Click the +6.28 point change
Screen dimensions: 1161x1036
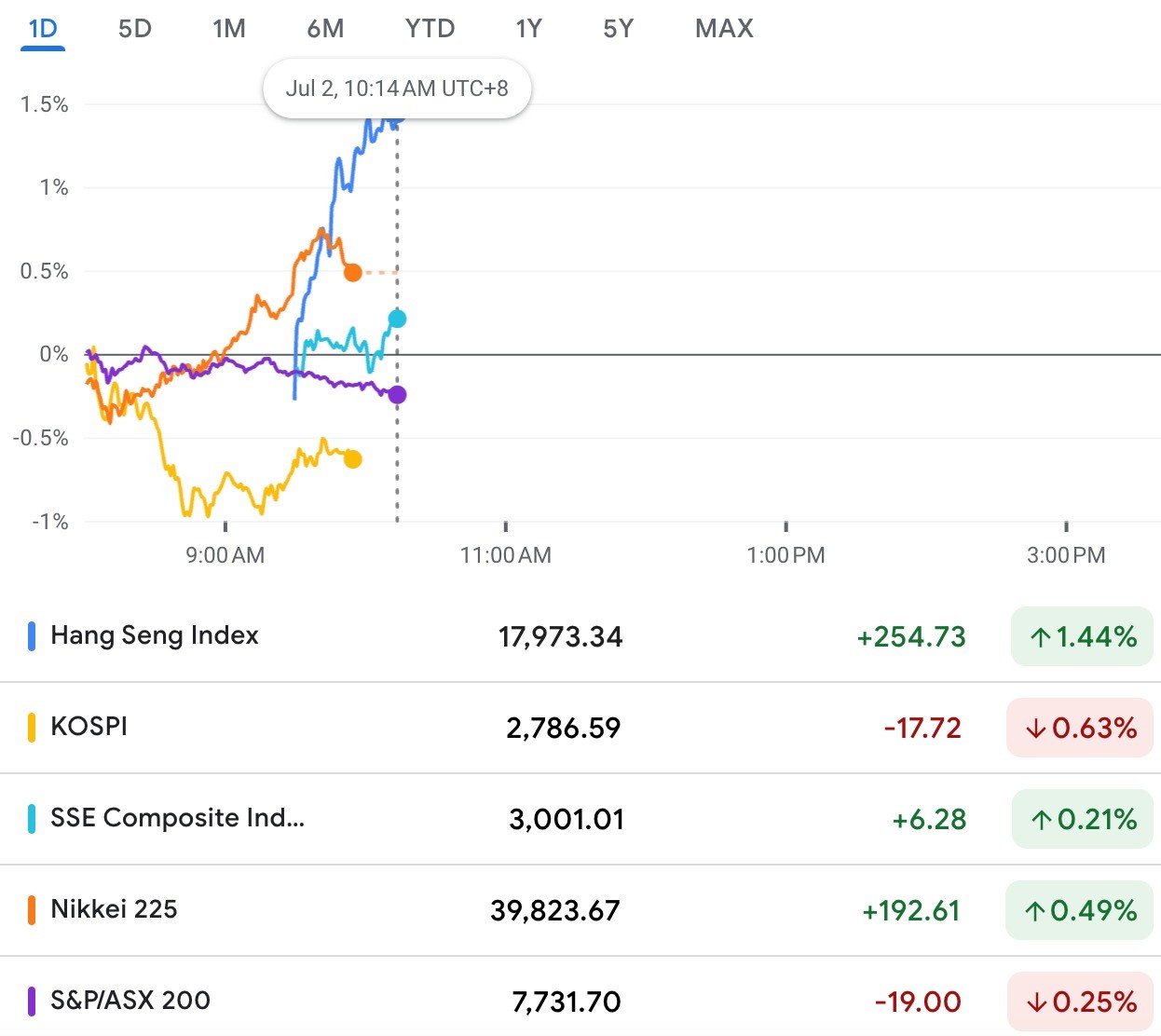coord(929,820)
